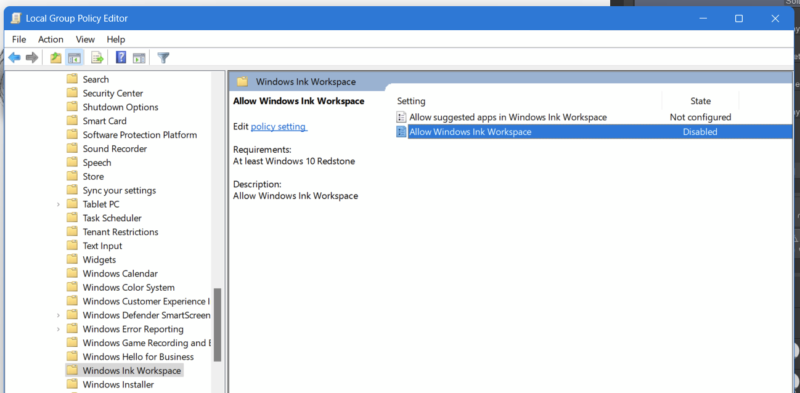This screenshot has height=393, width=800.
Task: Close the Local Group Policy Editor window
Action: point(775,18)
